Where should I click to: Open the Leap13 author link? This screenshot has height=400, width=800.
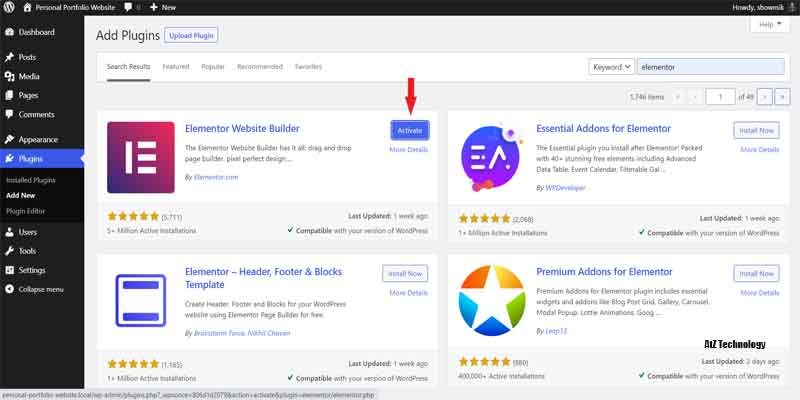coord(556,331)
